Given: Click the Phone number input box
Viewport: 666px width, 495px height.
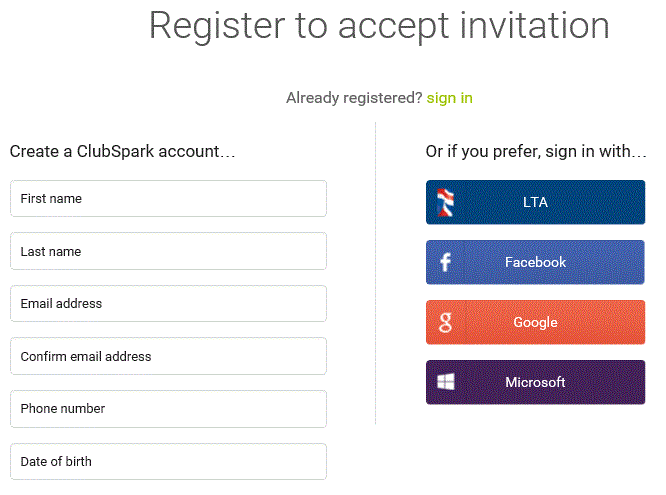Looking at the screenshot, I should 168,408.
